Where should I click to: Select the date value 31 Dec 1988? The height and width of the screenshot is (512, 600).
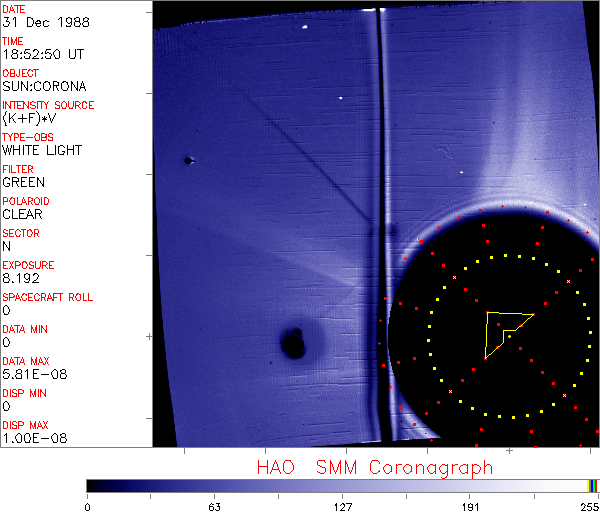(38, 23)
